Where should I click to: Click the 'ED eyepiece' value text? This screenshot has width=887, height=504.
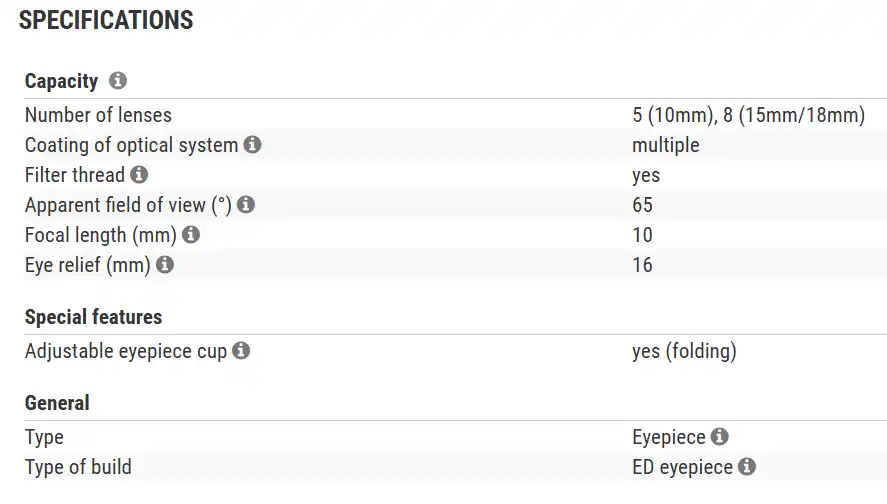(682, 467)
